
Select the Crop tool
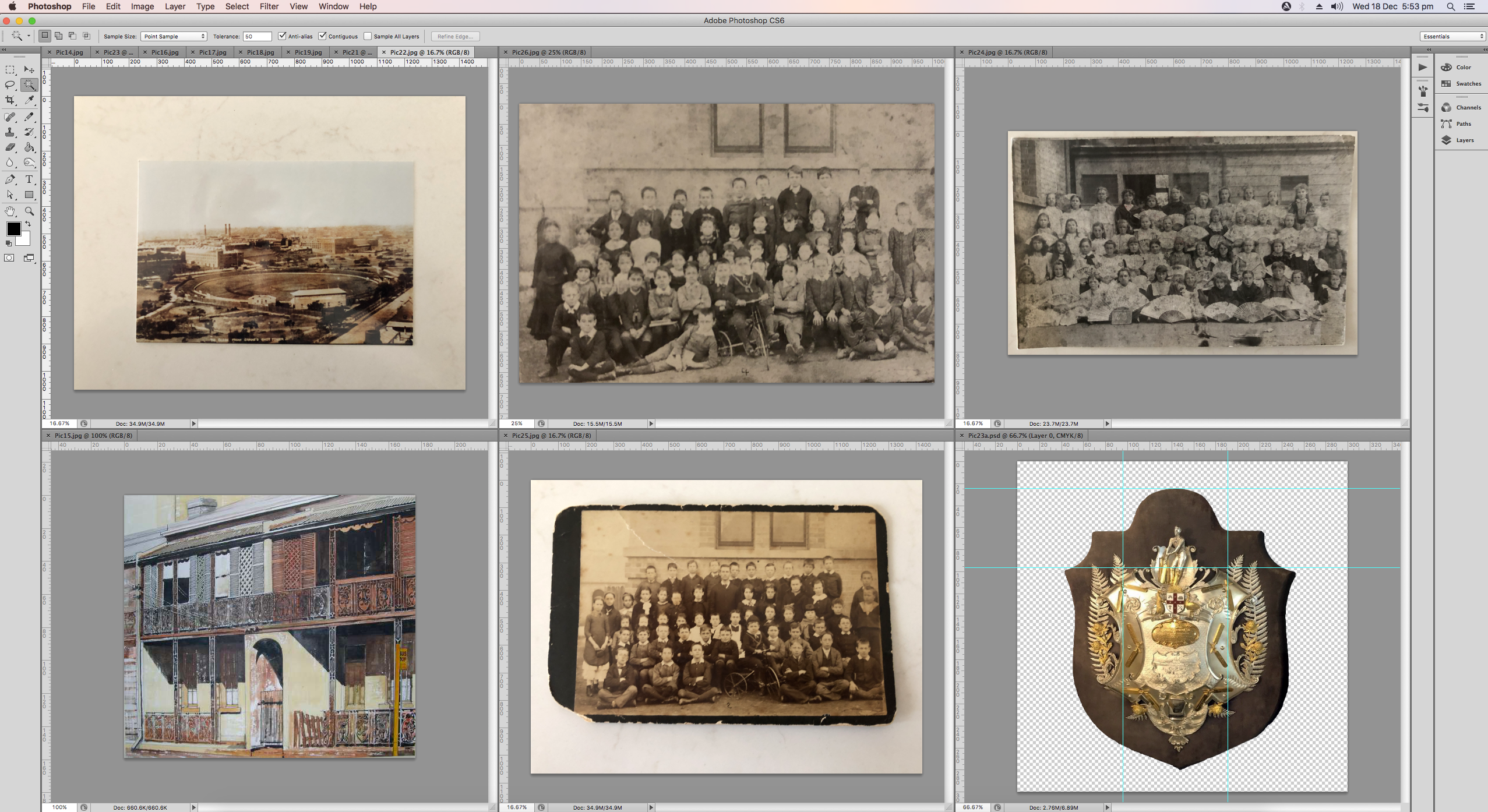pyautogui.click(x=10, y=100)
